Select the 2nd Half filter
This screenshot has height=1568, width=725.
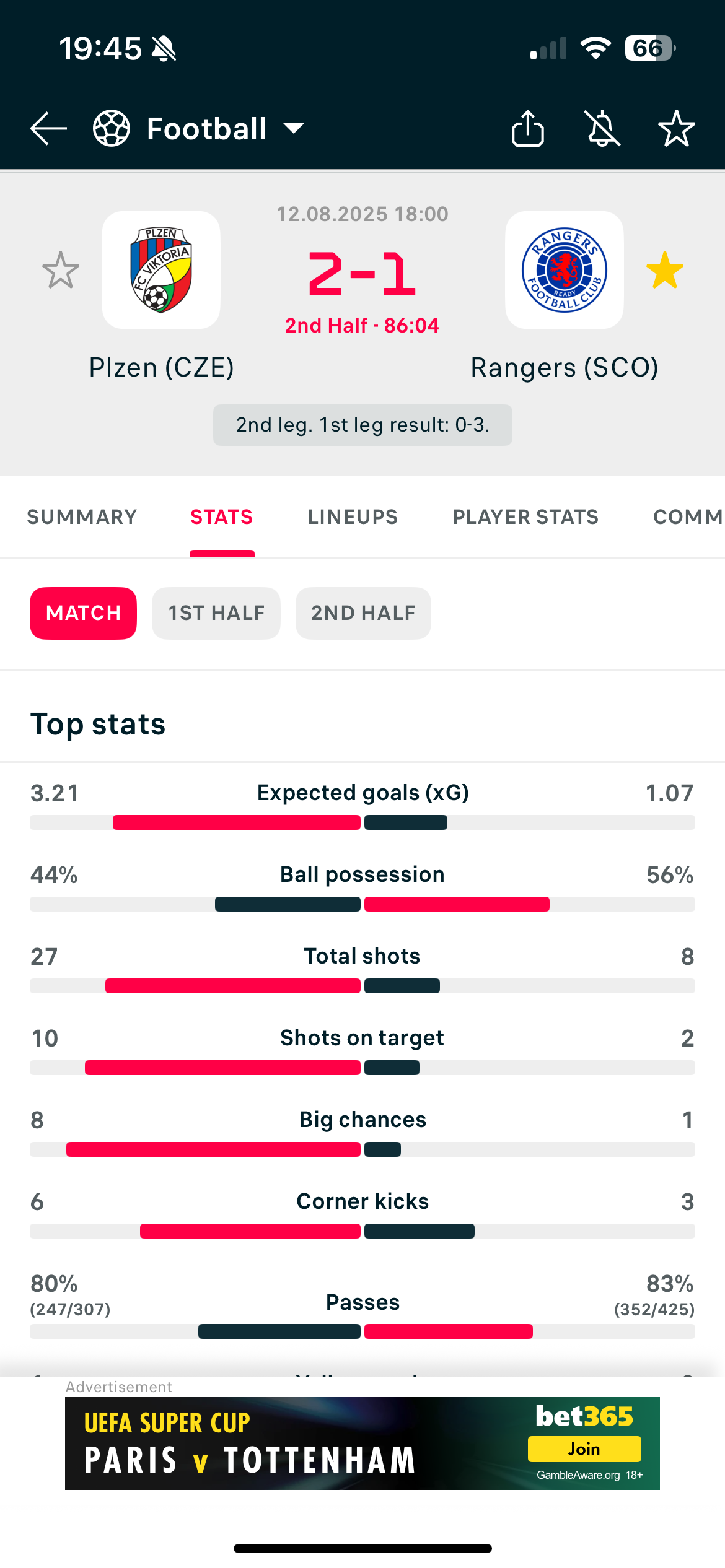tap(363, 613)
